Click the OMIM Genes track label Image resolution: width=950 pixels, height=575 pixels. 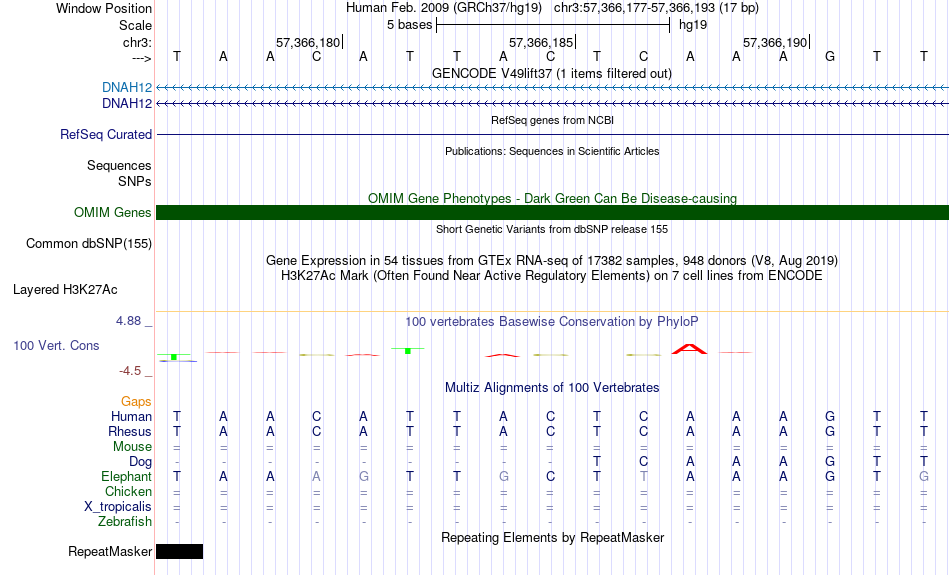coord(113,213)
